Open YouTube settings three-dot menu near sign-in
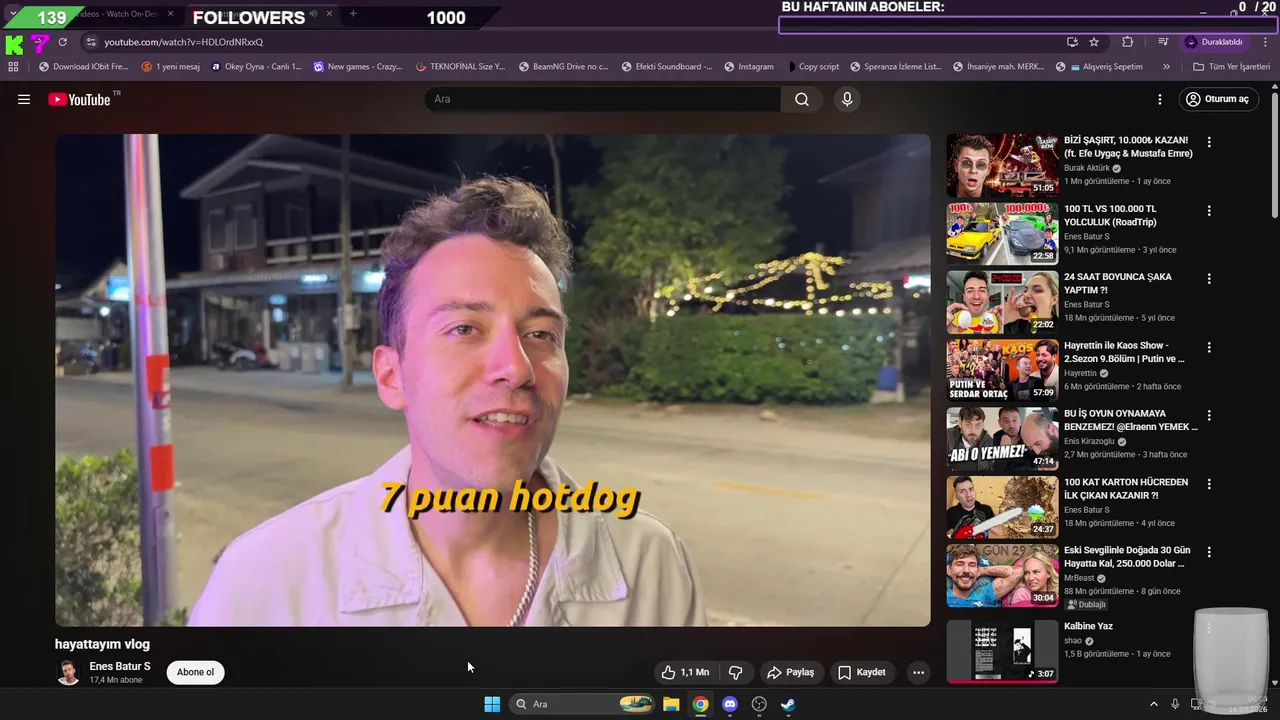The image size is (1280, 720). coord(1160,99)
